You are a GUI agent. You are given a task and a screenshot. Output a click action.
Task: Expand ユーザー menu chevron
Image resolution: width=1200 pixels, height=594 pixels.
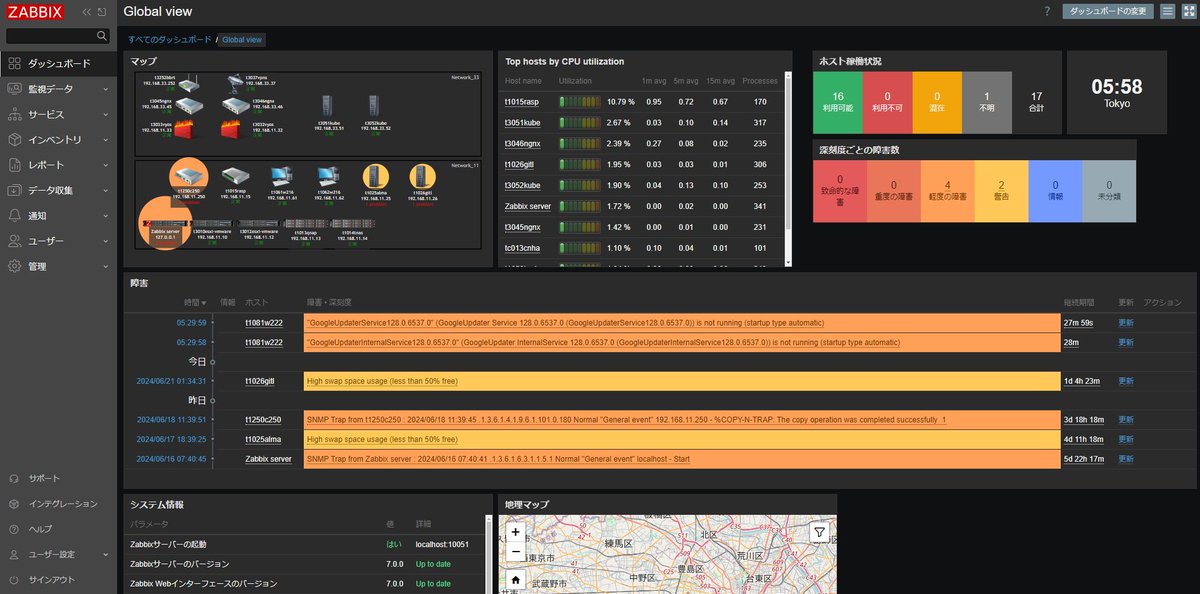click(x=106, y=241)
